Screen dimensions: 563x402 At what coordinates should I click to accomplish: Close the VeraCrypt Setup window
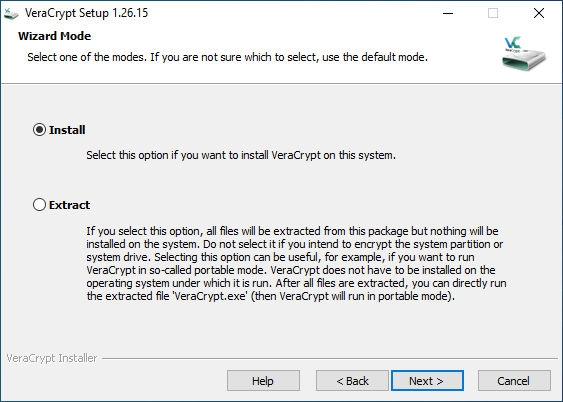click(x=539, y=13)
